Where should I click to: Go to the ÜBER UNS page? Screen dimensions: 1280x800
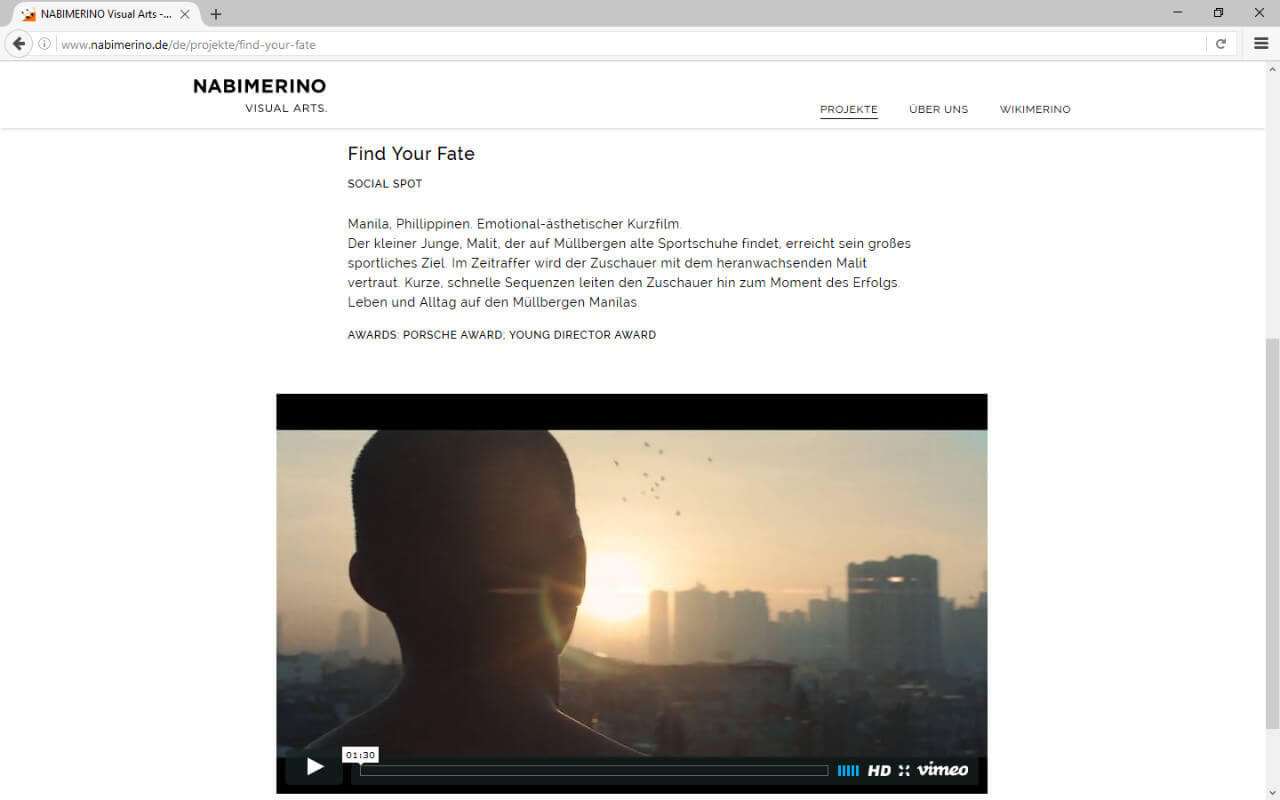[939, 110]
